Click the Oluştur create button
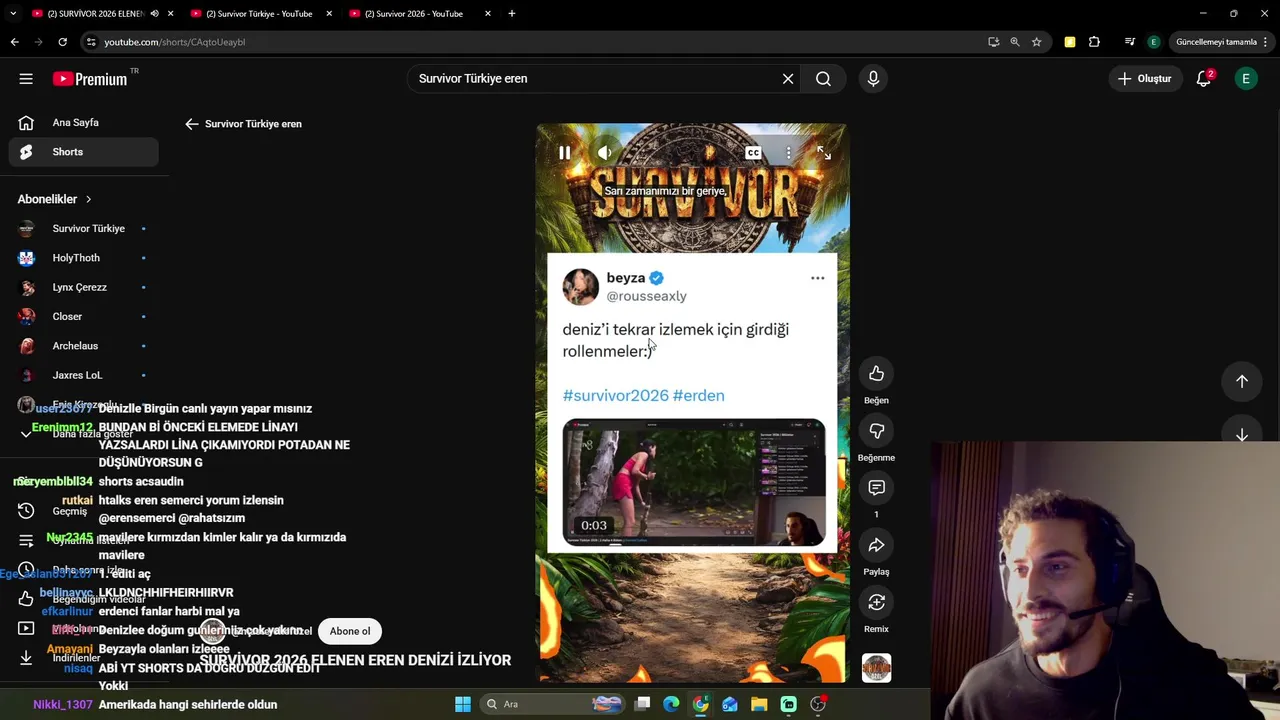The image size is (1280, 720). click(x=1145, y=79)
